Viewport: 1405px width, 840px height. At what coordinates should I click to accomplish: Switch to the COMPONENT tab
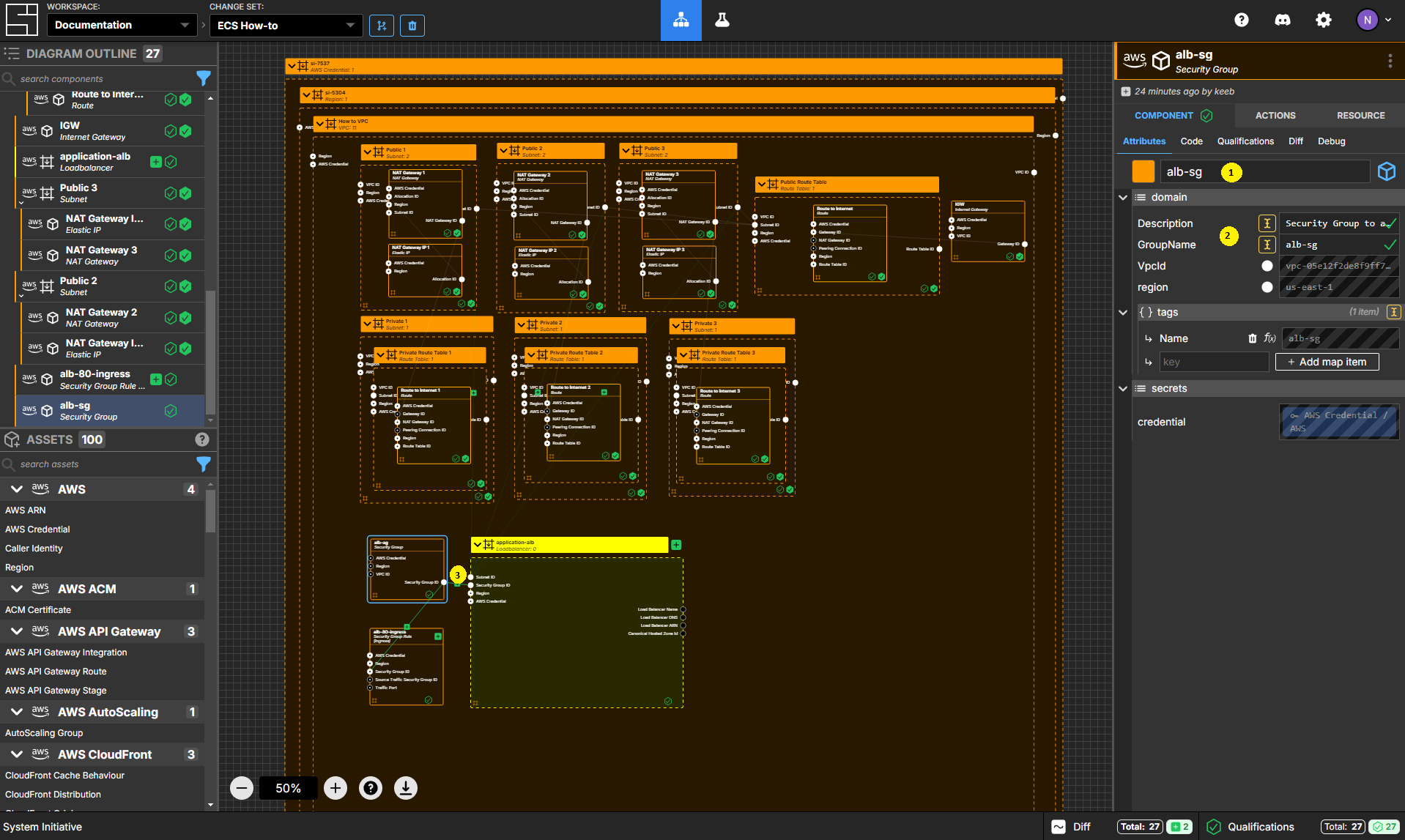[x=1174, y=116]
